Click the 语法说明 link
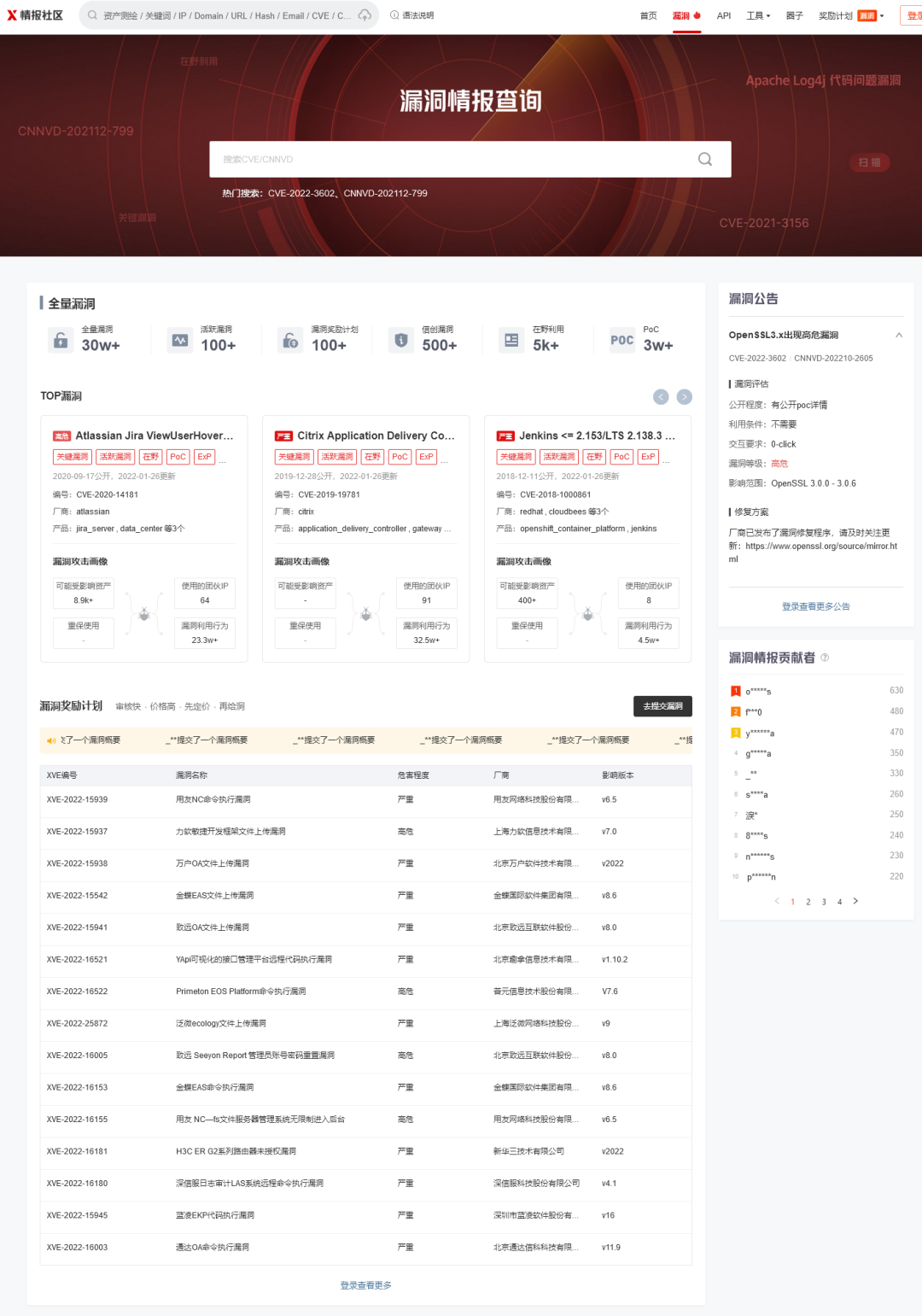 tap(418, 15)
